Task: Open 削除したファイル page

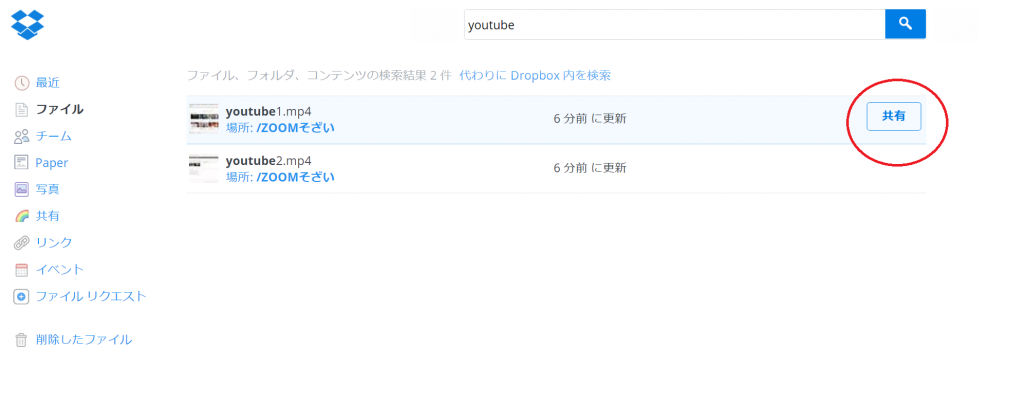Action: pos(84,340)
